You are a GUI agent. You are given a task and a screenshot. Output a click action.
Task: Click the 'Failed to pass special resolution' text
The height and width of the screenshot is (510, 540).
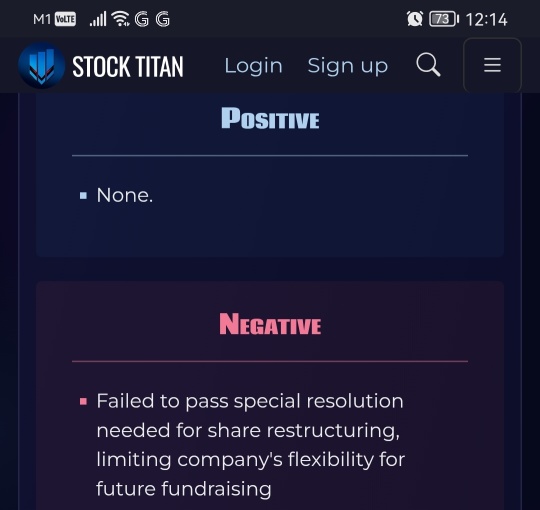coord(250,401)
